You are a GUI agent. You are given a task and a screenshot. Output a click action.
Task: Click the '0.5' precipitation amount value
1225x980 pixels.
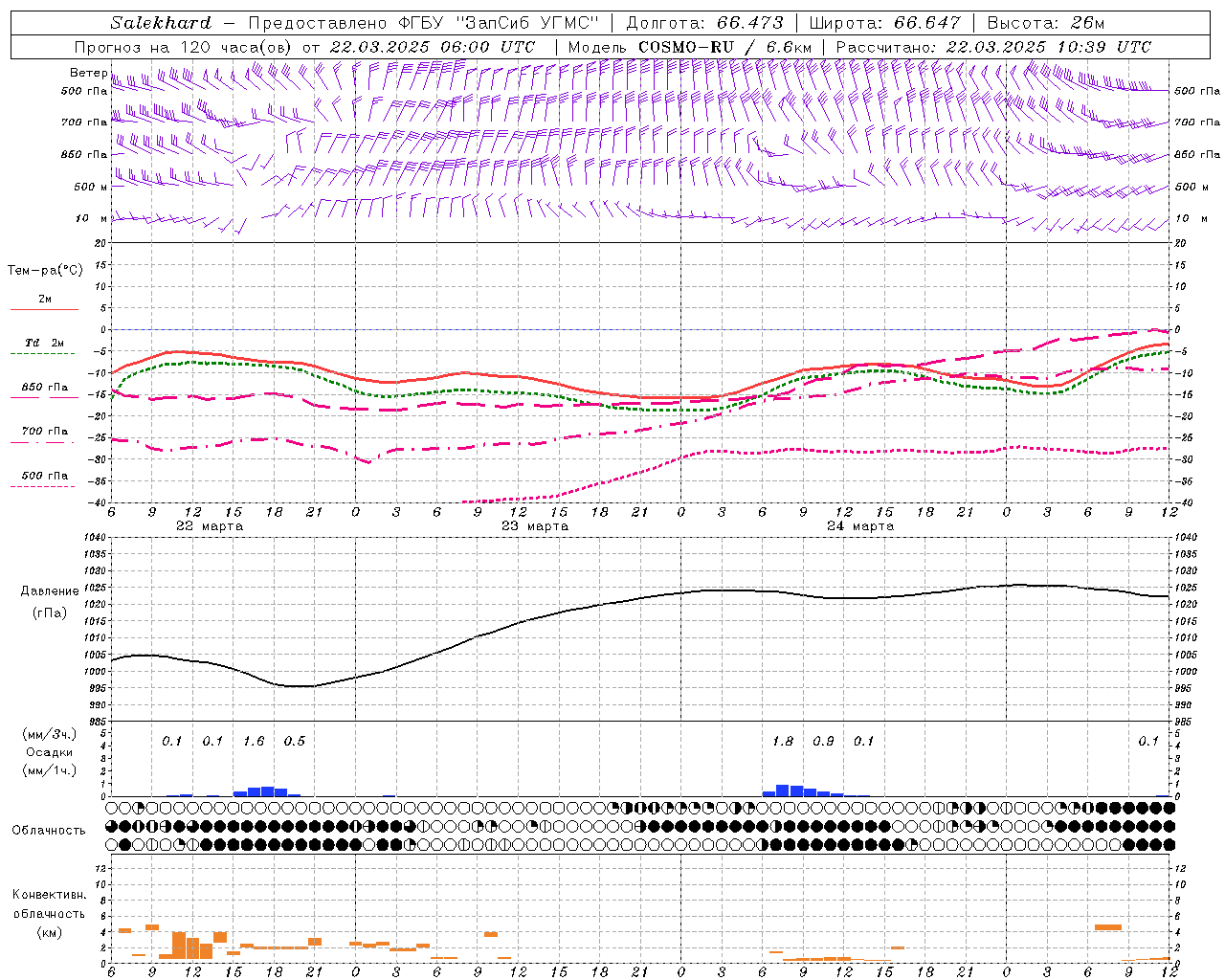295,742
